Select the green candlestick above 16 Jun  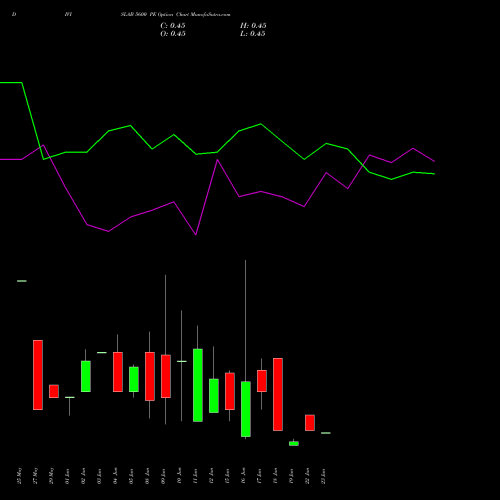(x=246, y=409)
